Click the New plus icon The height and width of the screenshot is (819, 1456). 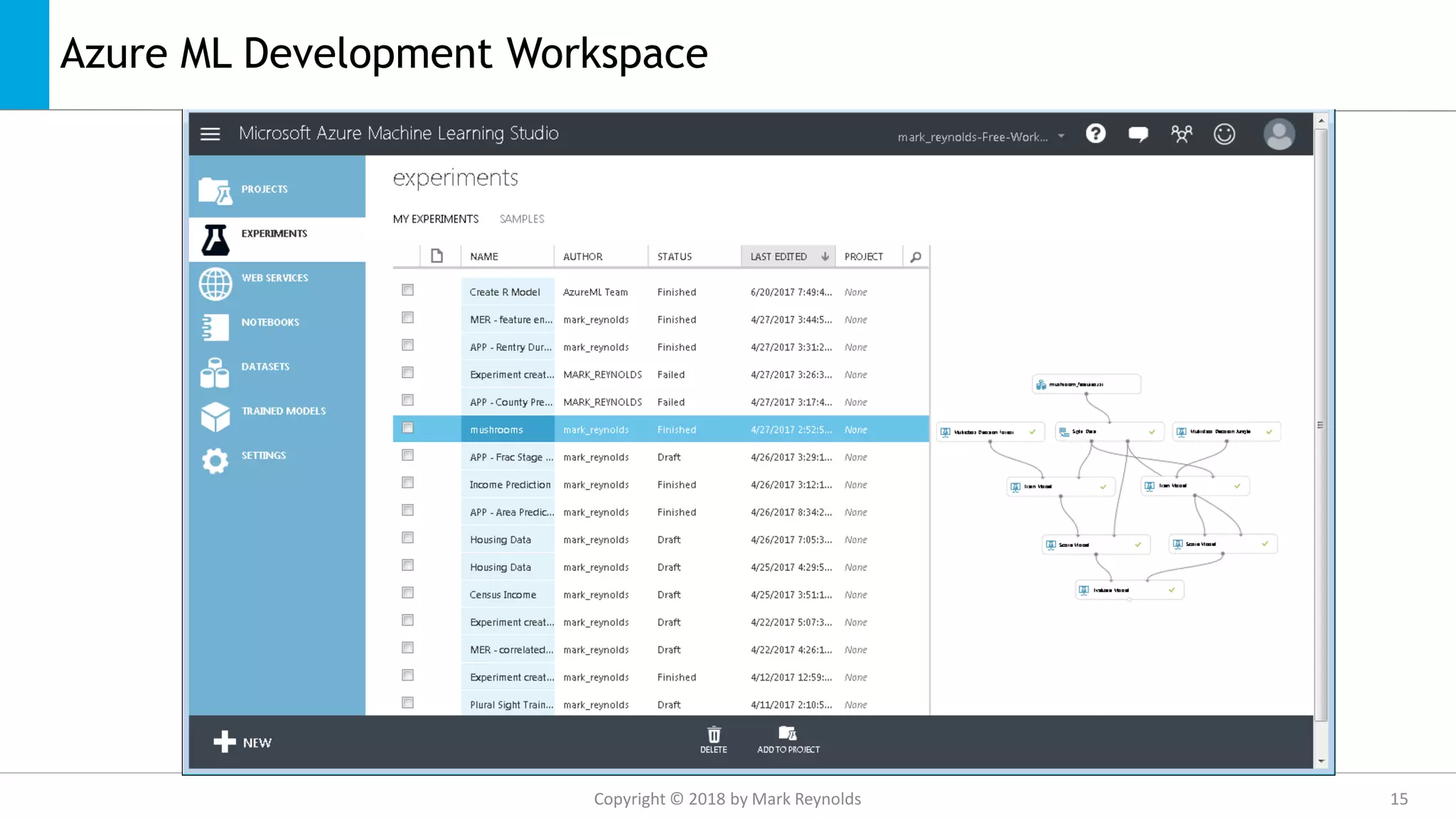[x=225, y=742]
